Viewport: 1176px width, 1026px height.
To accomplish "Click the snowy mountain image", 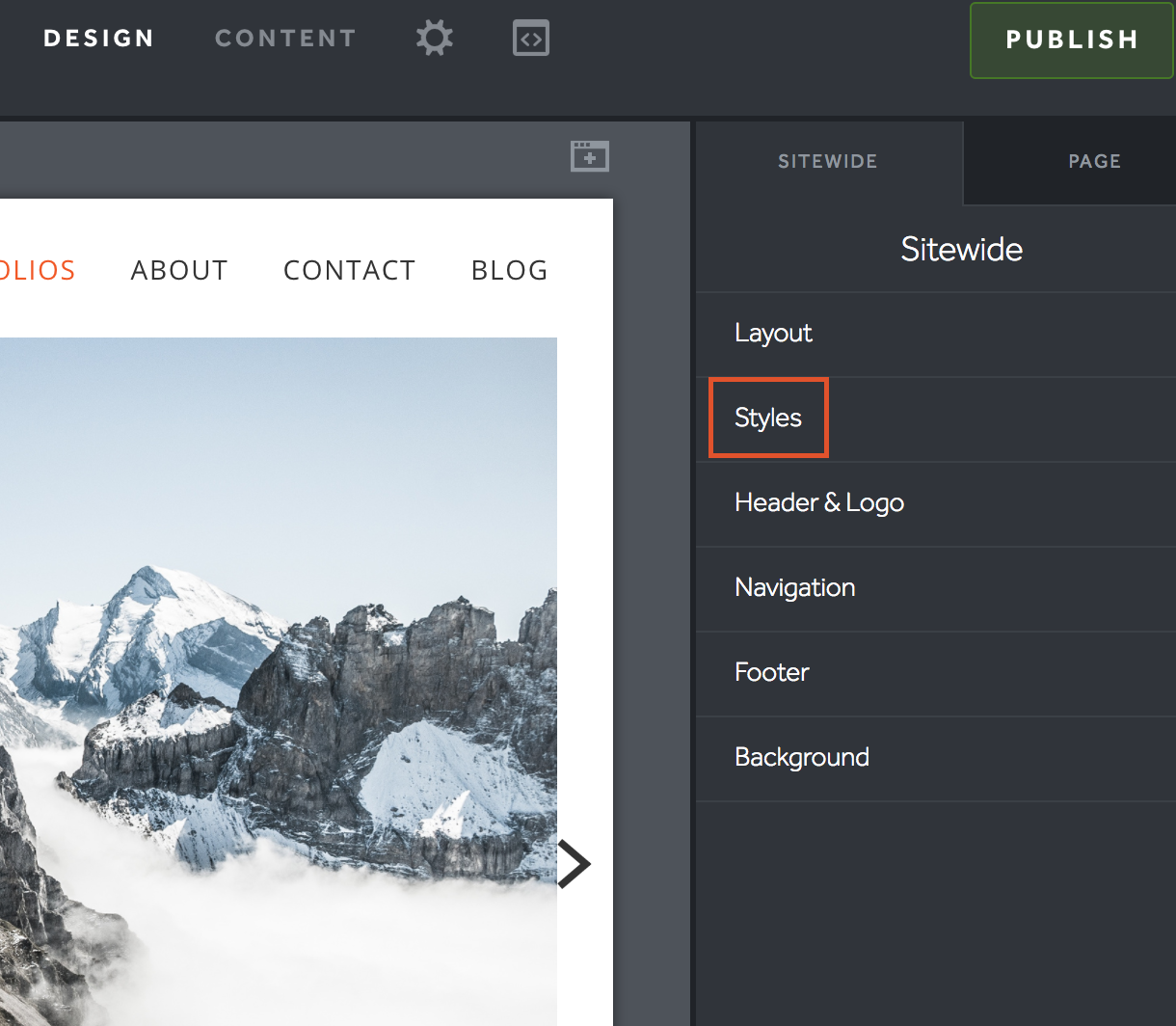I will pos(278,675).
